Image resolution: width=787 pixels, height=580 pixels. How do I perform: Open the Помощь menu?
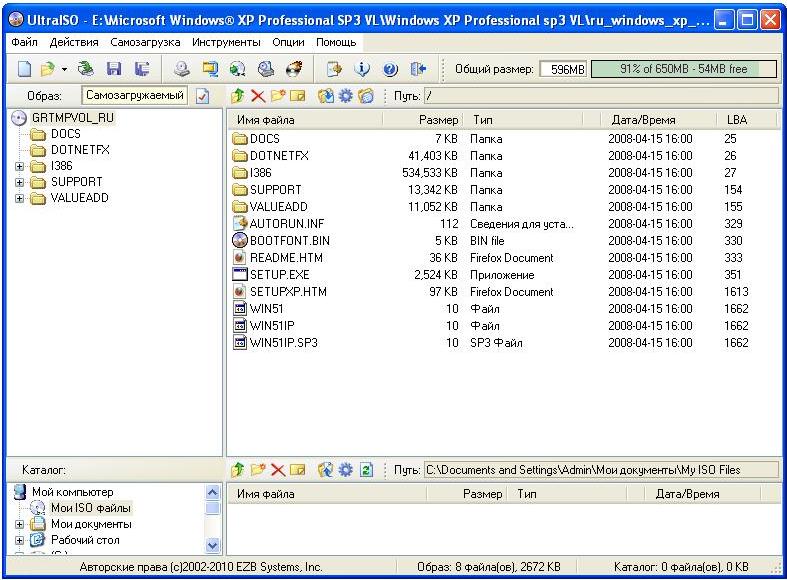point(336,42)
